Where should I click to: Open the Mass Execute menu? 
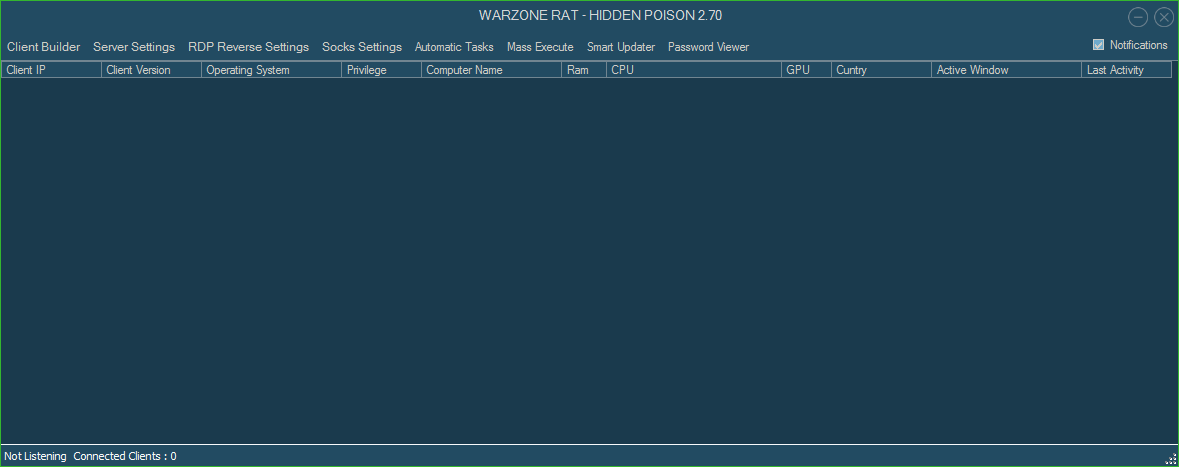[540, 47]
